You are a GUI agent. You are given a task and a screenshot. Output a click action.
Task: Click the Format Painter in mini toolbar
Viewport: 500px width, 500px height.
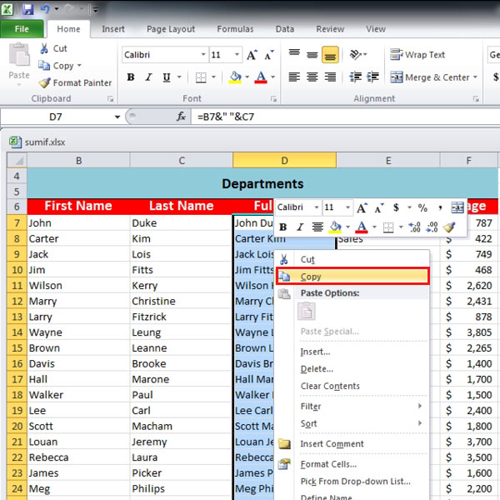(x=449, y=227)
